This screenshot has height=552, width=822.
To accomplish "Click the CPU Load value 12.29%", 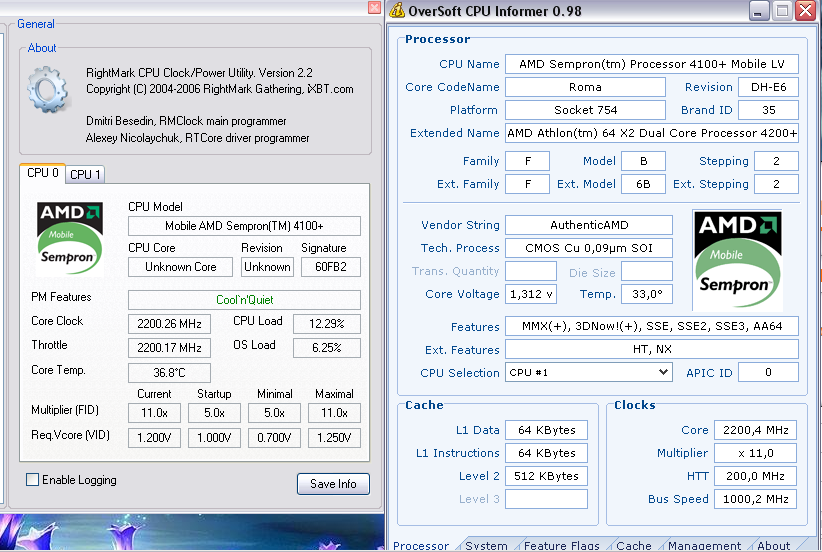I will 327,324.
